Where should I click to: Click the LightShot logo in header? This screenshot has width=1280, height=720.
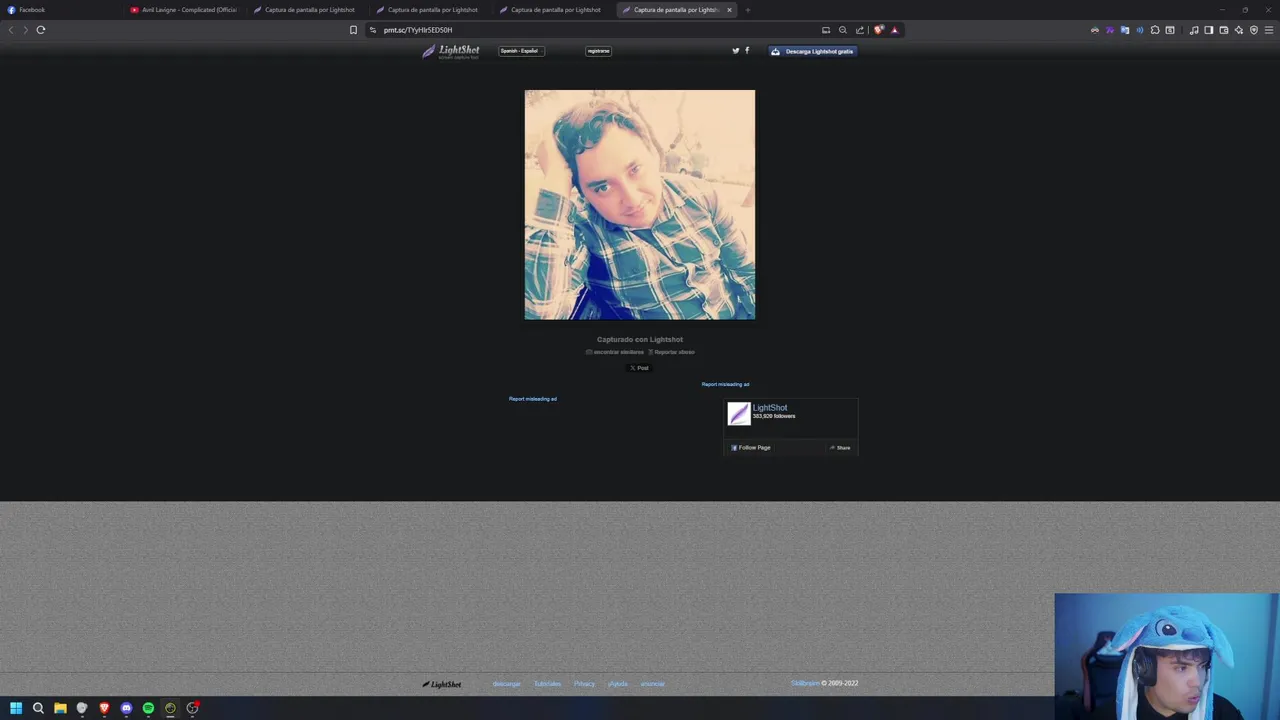click(x=451, y=51)
